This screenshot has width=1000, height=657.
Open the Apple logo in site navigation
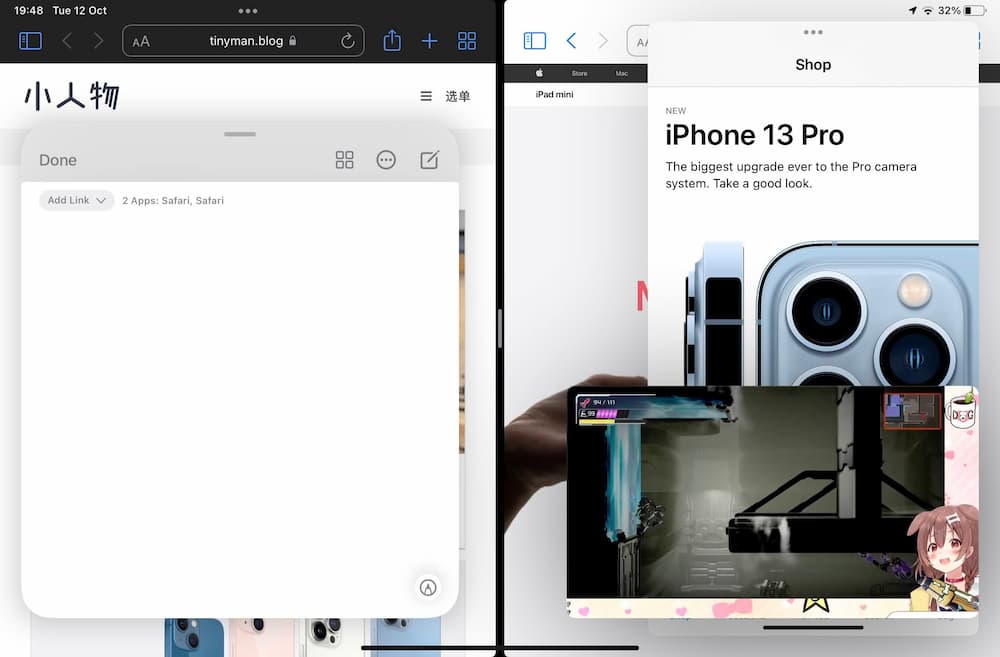[x=539, y=73]
